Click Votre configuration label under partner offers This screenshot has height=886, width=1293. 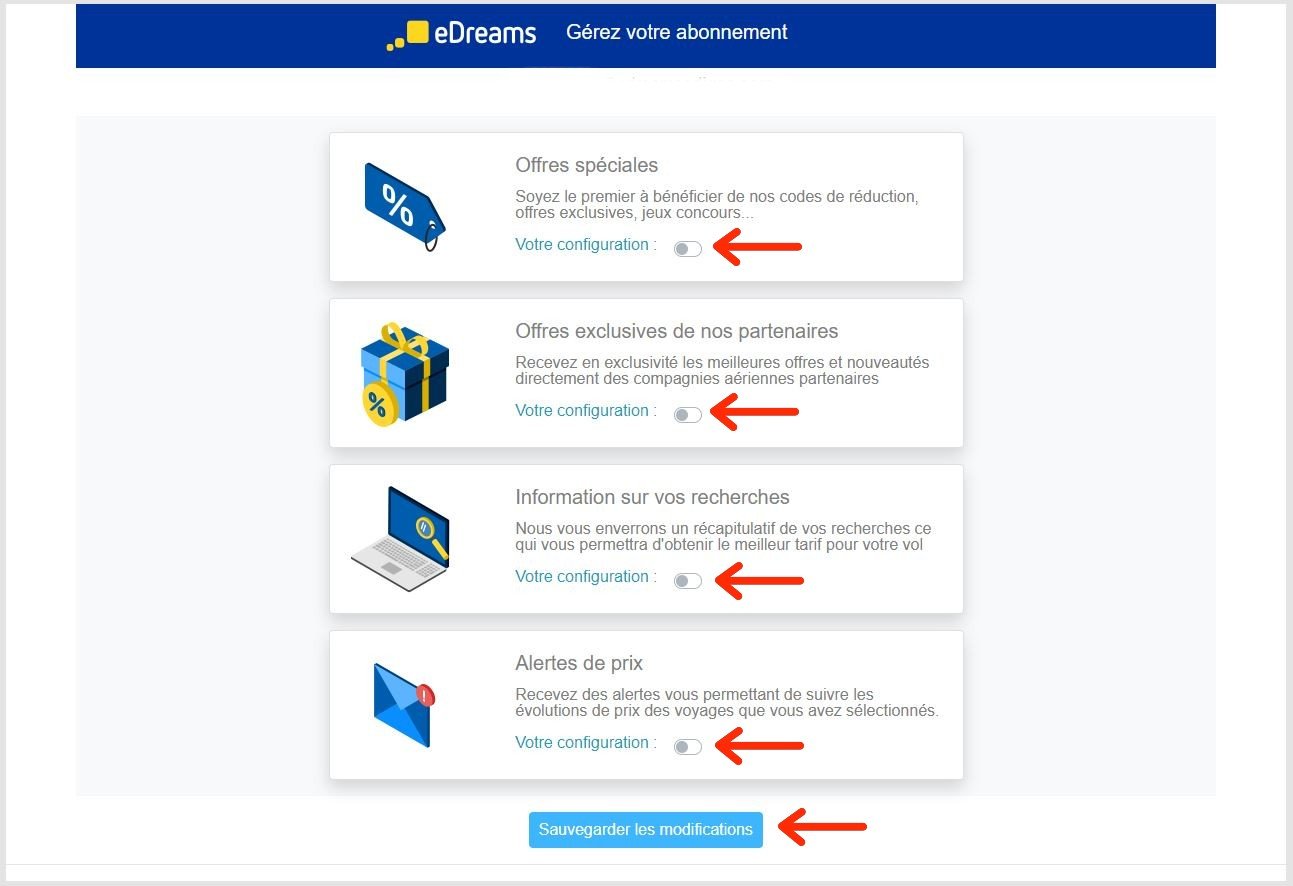coord(586,411)
